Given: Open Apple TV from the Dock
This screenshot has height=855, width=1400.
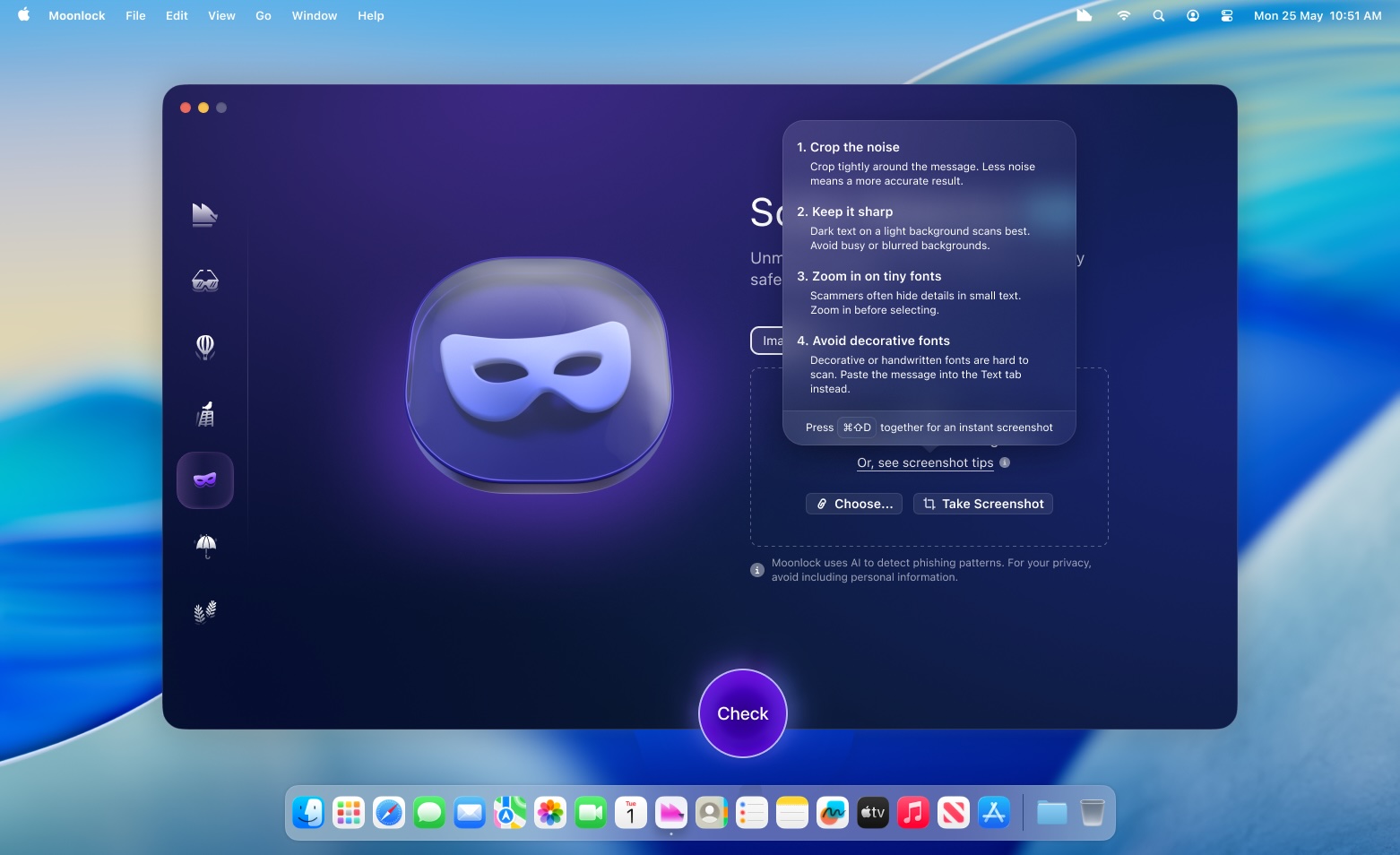Looking at the screenshot, I should [x=873, y=813].
